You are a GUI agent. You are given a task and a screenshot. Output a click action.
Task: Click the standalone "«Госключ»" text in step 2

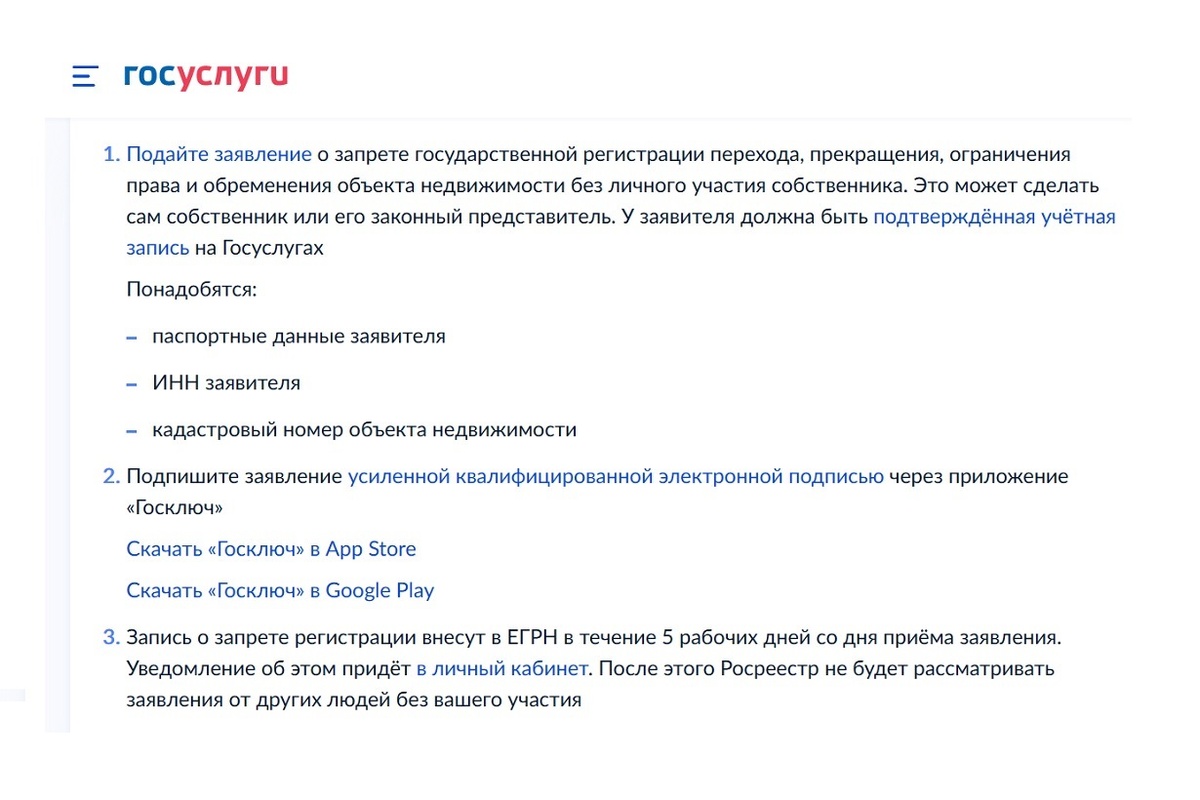[x=174, y=507]
